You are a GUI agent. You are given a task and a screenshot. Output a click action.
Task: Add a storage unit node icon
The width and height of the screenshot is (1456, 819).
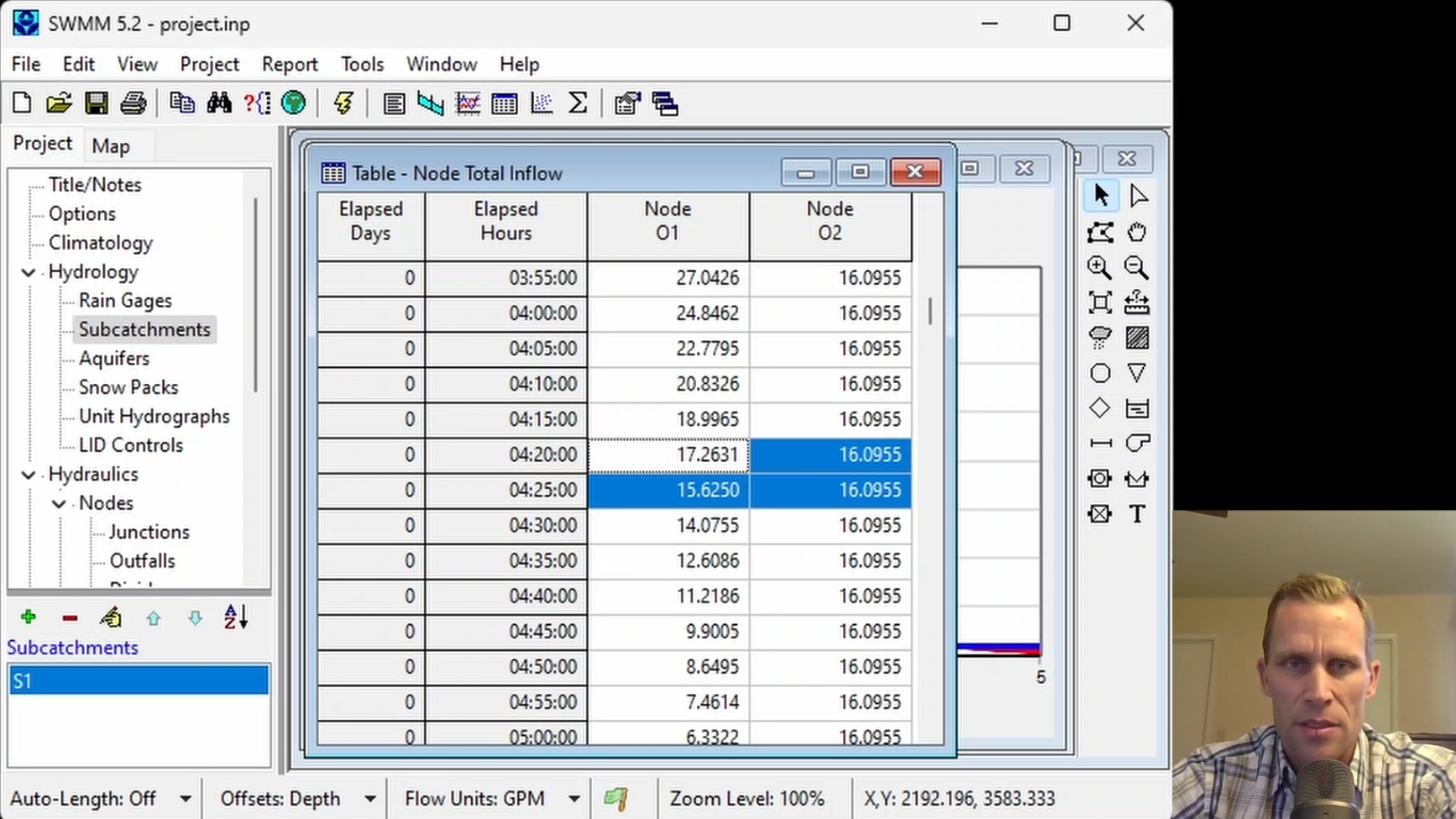point(1138,408)
